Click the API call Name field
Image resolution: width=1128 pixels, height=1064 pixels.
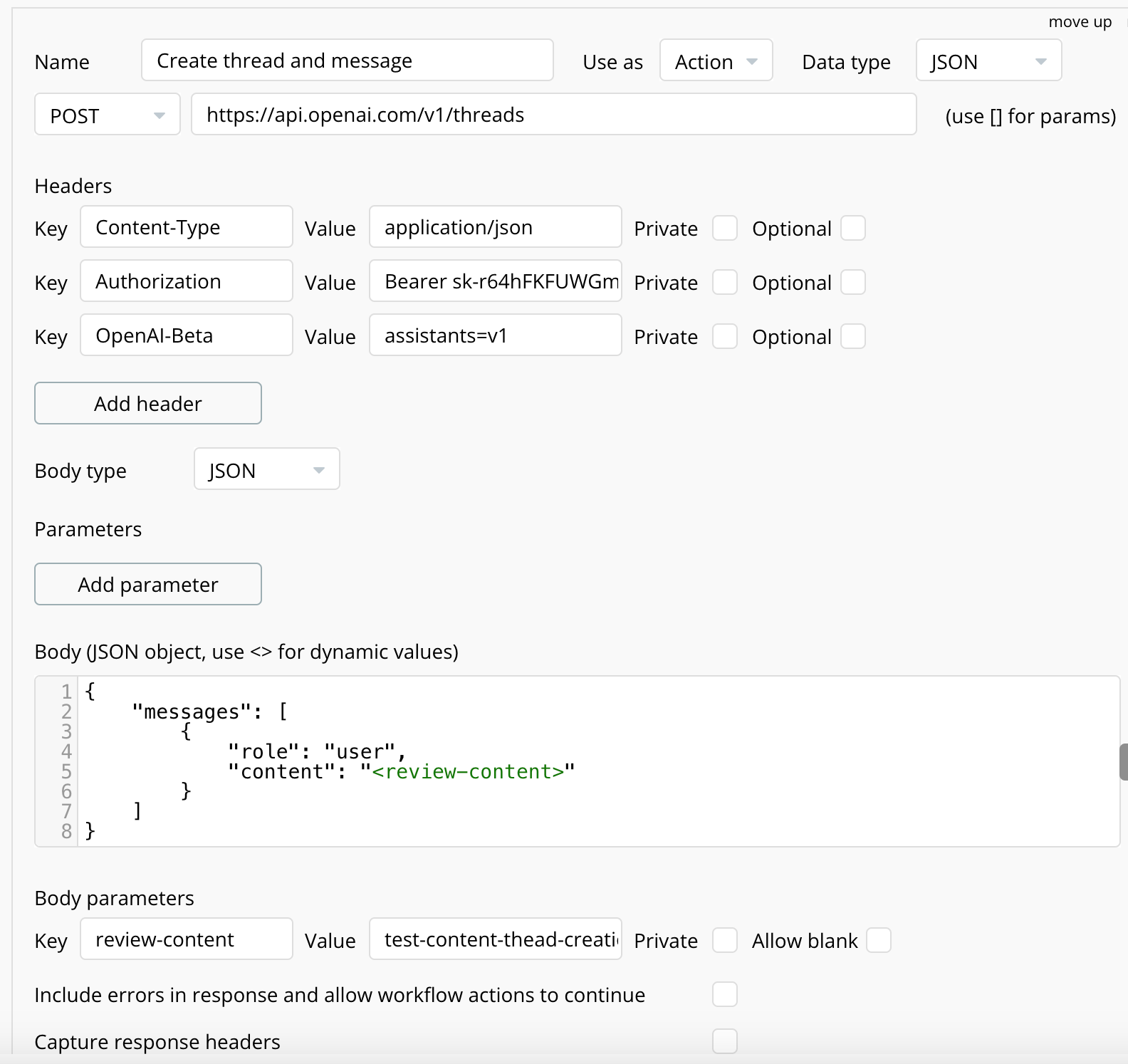(347, 61)
